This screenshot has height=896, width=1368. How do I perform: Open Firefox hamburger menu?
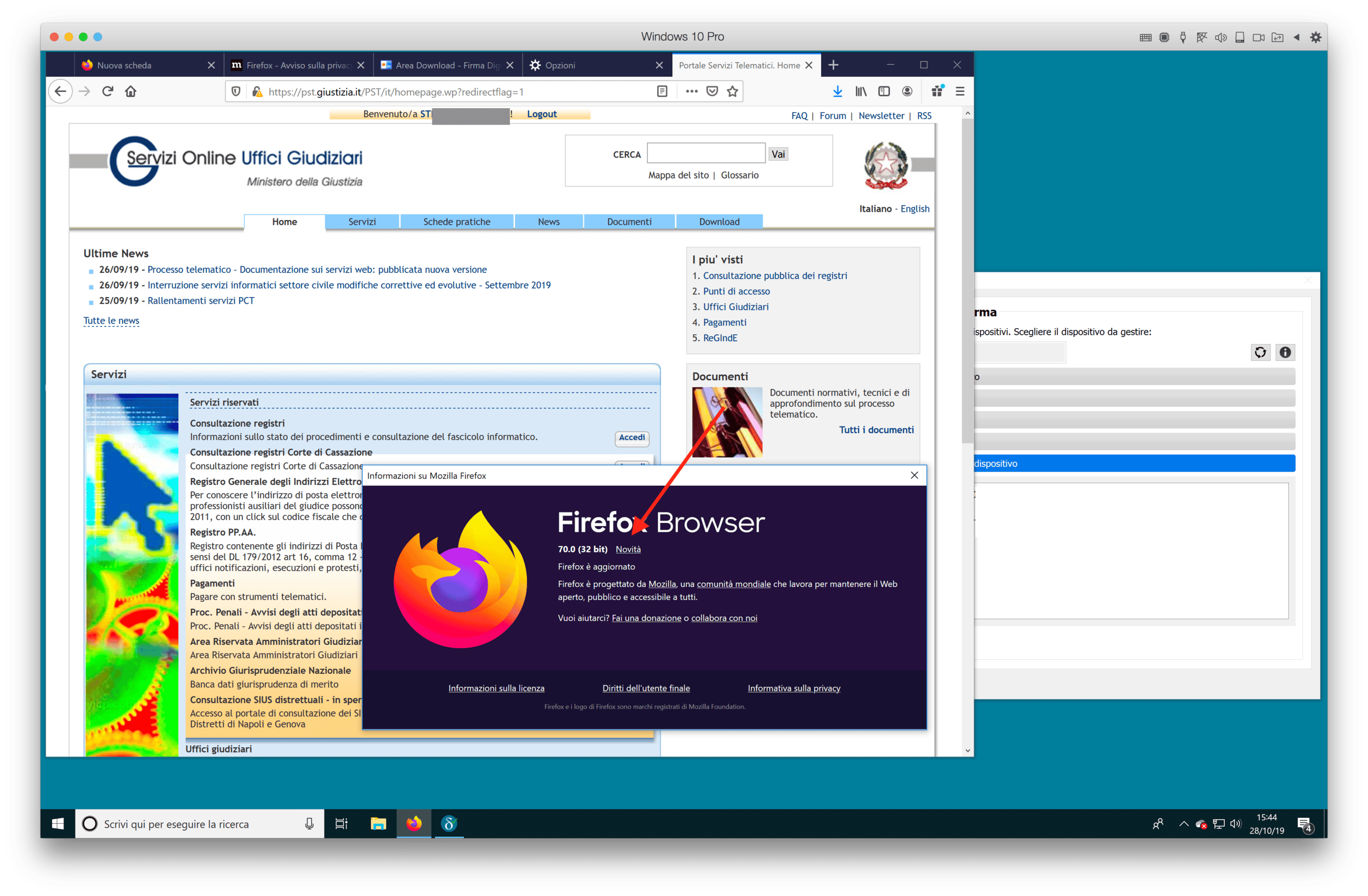point(960,91)
